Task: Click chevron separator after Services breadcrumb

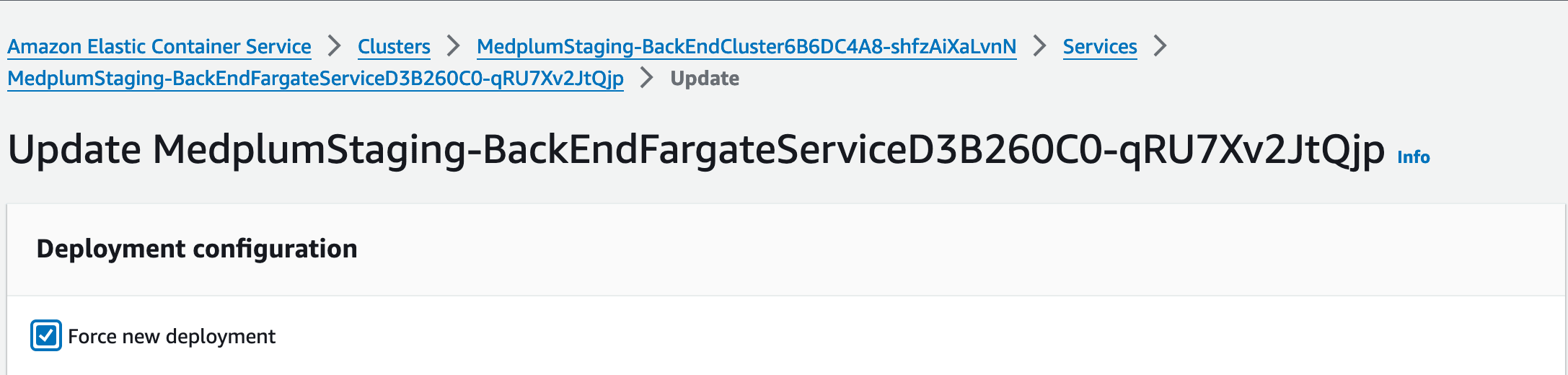Action: [1160, 46]
